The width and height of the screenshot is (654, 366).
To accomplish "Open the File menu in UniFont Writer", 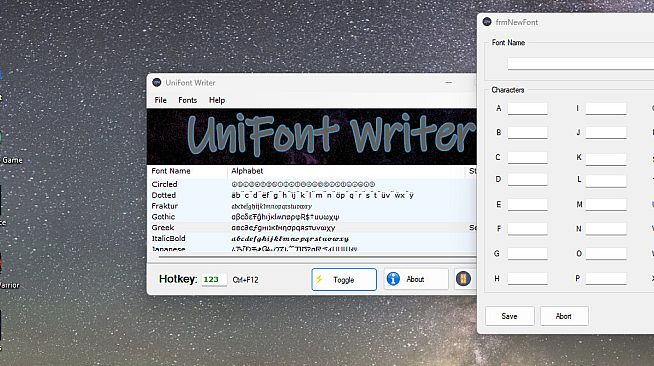I will pyautogui.click(x=160, y=100).
